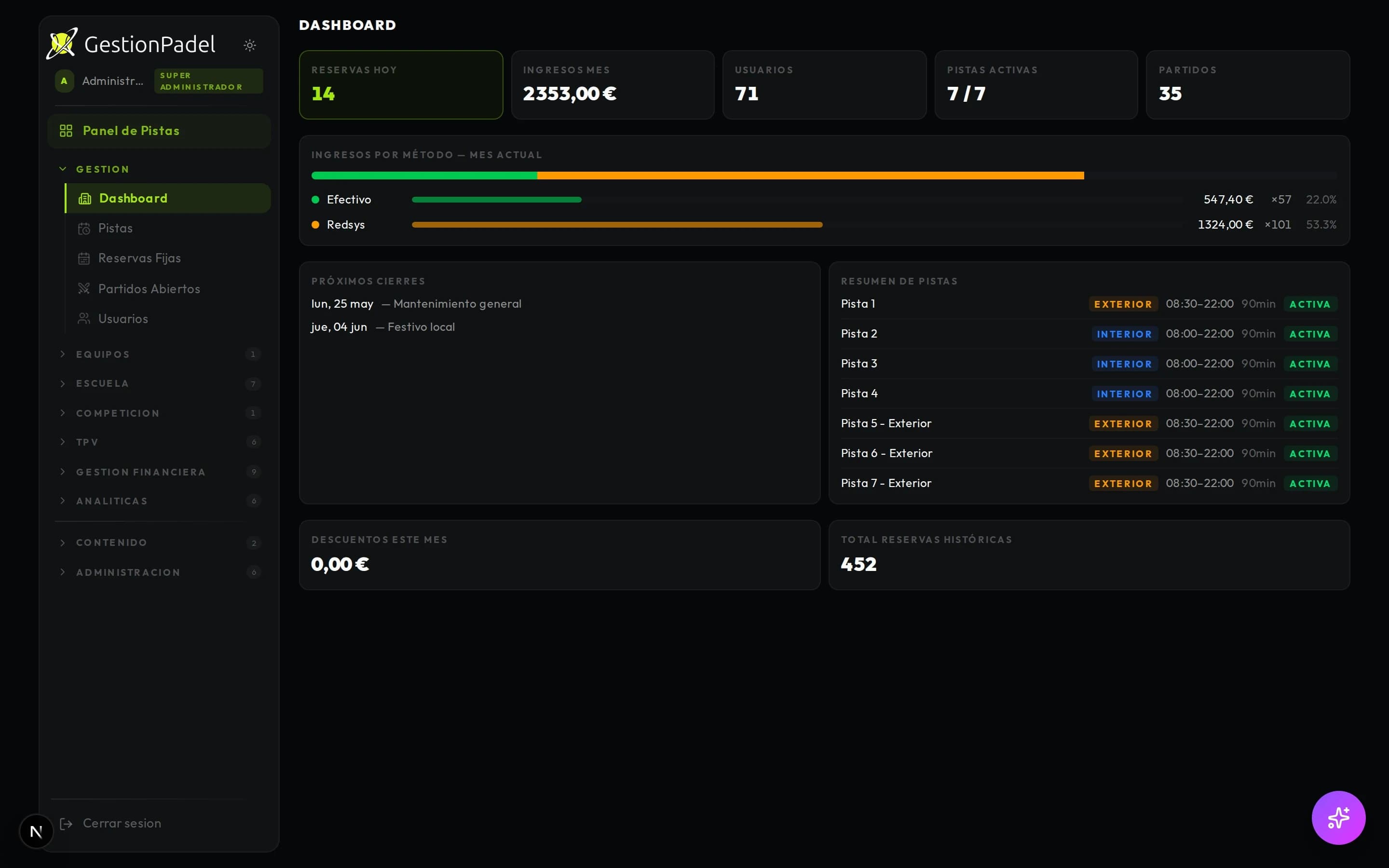Expand the CONTENIDO section
The height and width of the screenshot is (868, 1389).
coord(159,543)
